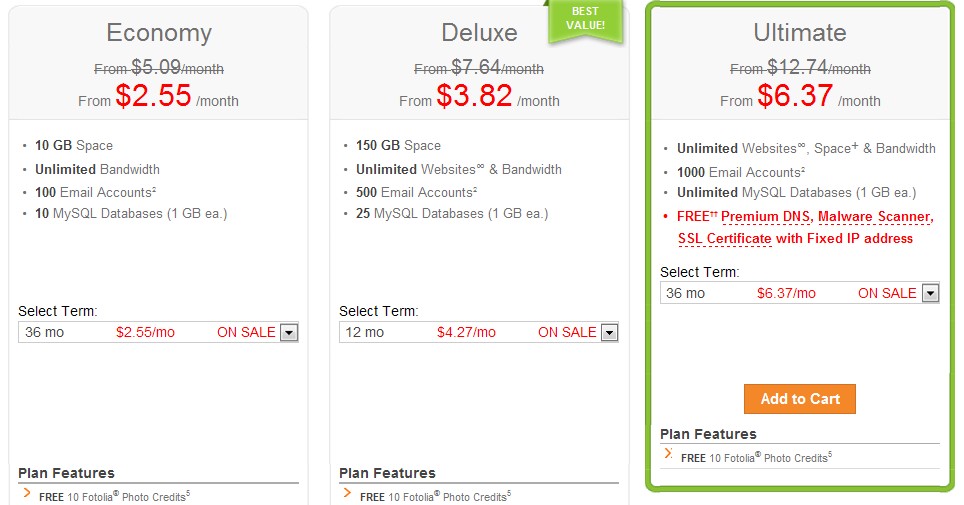The width and height of the screenshot is (964, 505).
Task: Expand Economy Fotolia Photo Credits chevron
Action: [x=26, y=493]
